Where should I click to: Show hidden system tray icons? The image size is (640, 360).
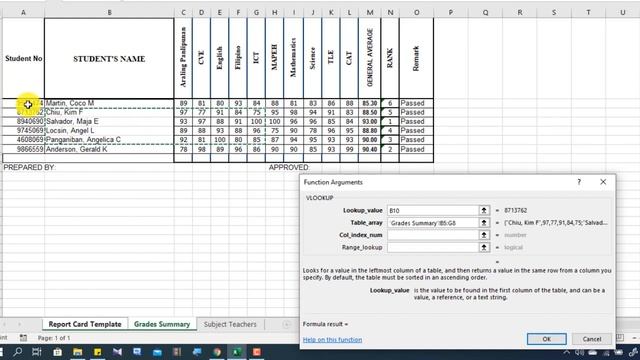(567, 352)
